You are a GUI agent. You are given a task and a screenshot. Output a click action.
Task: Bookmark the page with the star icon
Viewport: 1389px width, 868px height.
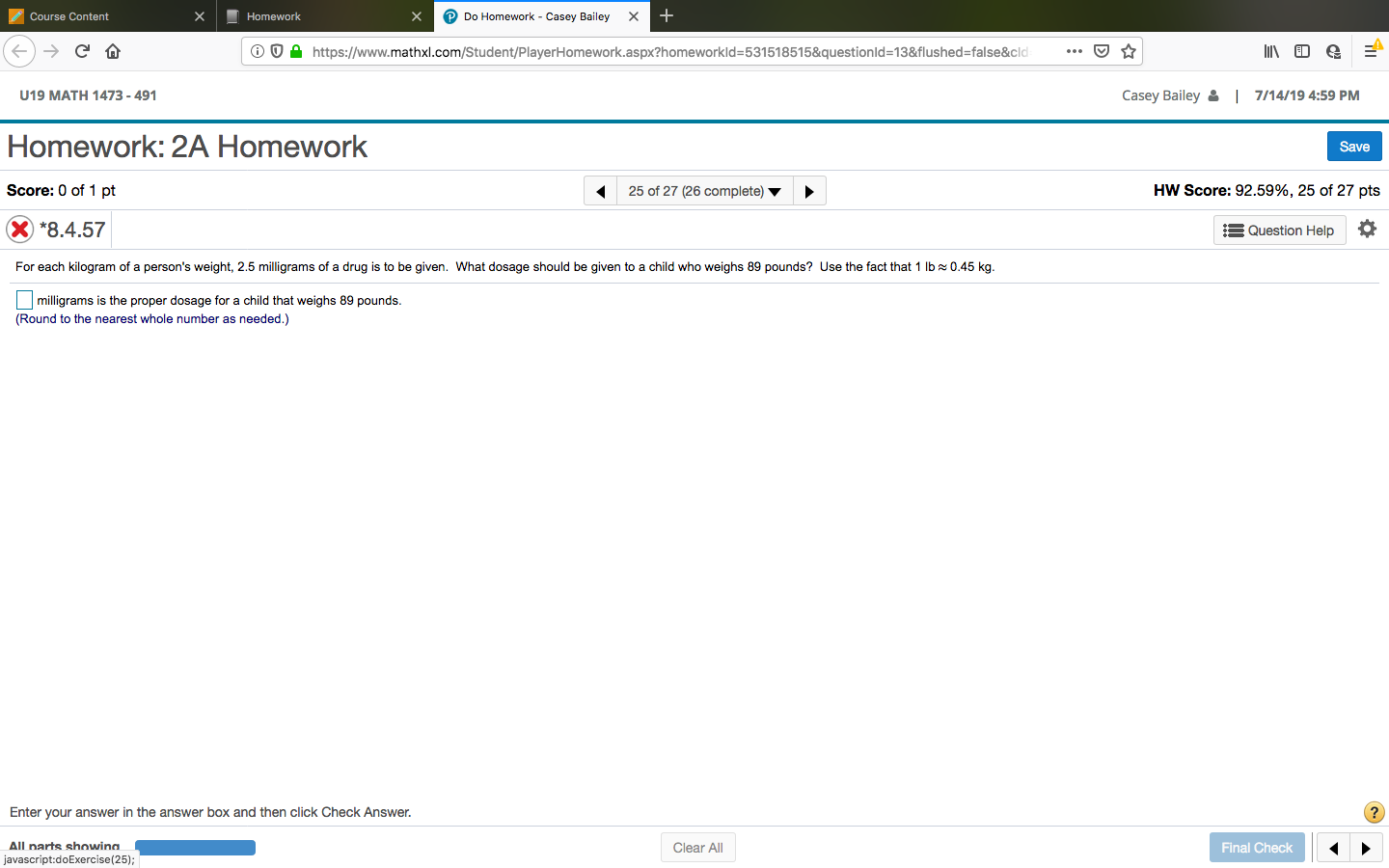coord(1129,50)
